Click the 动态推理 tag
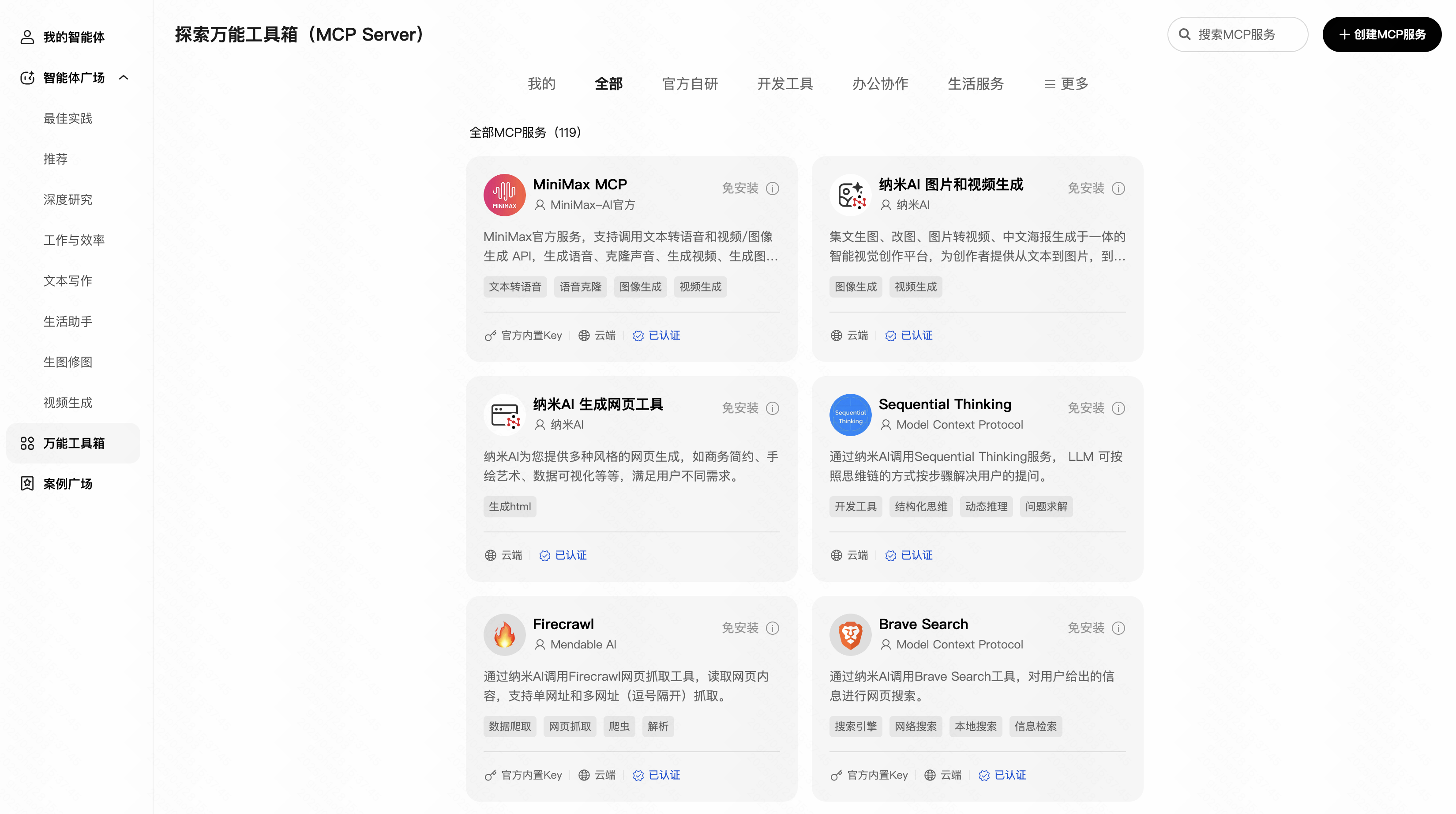Viewport: 1456px width, 814px height. click(x=986, y=507)
